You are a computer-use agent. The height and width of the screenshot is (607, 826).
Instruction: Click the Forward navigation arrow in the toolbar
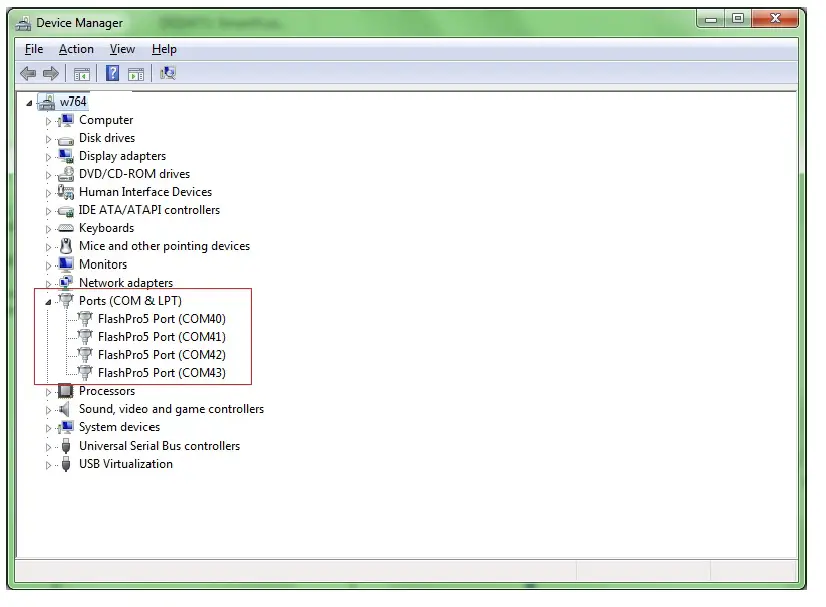pyautogui.click(x=50, y=72)
